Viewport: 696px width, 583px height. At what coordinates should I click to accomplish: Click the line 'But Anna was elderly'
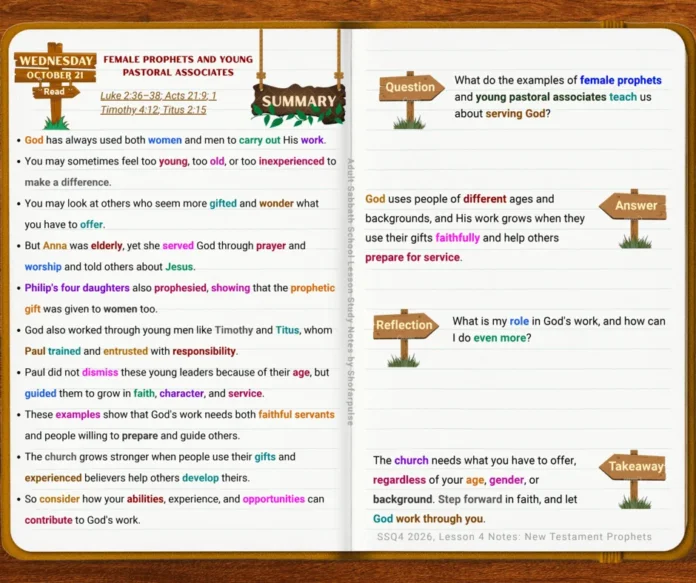point(165,246)
